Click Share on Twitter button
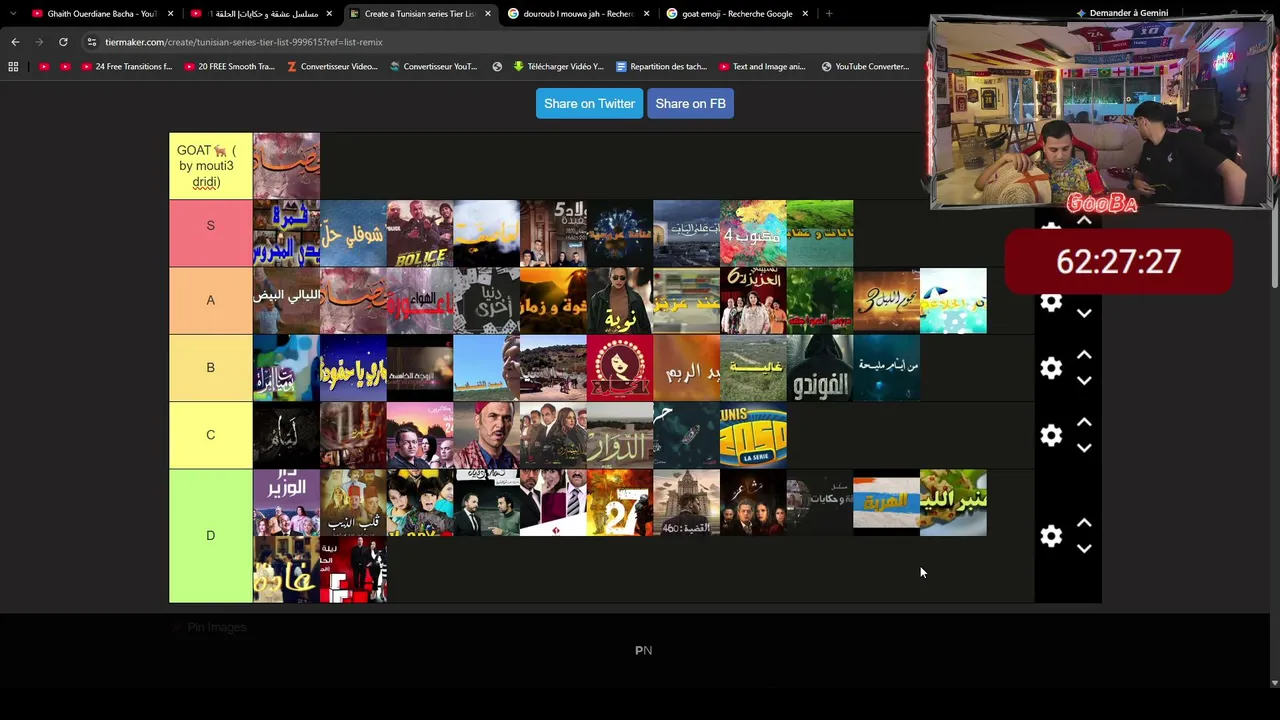1280x720 pixels. pos(589,104)
